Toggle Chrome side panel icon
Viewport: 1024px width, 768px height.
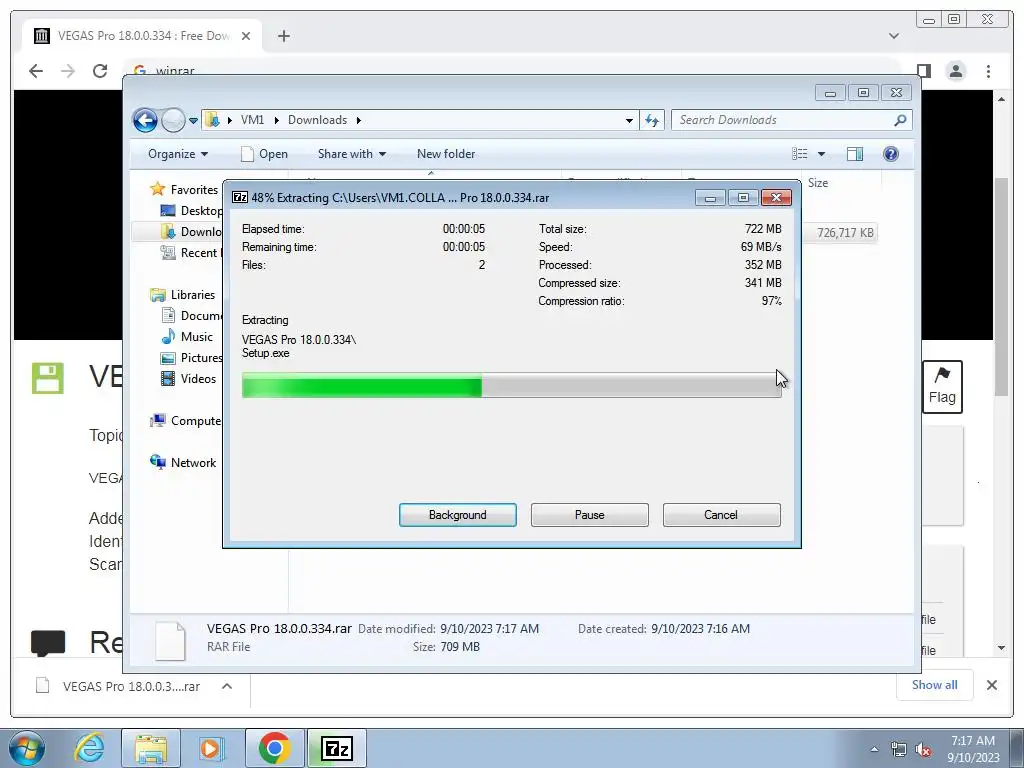923,71
